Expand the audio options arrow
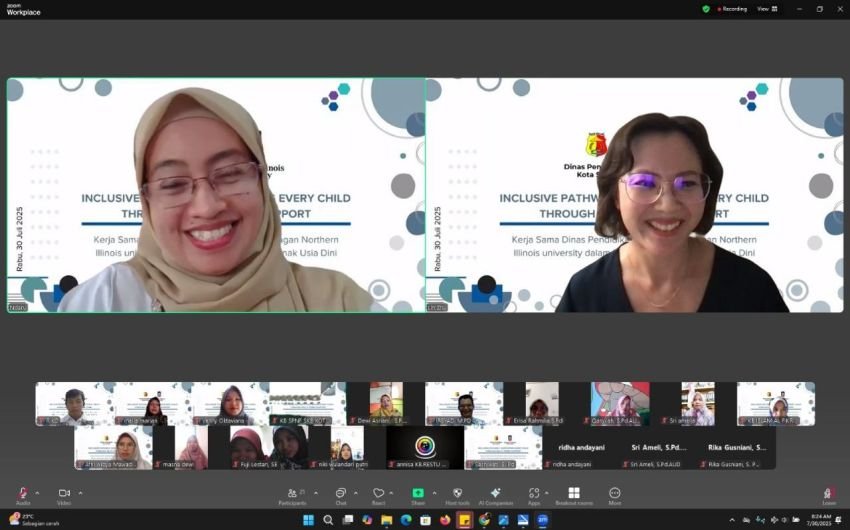 pos(38,492)
